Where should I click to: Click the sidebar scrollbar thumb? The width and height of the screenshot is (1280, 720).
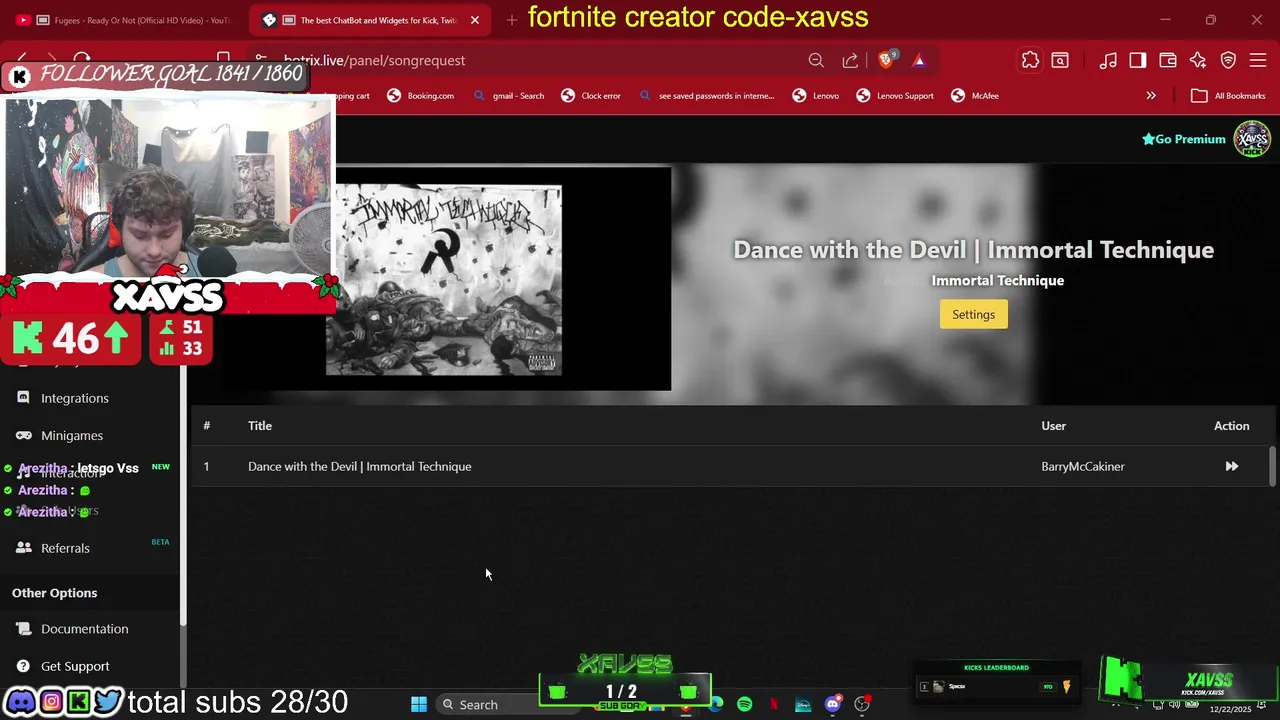click(x=183, y=495)
